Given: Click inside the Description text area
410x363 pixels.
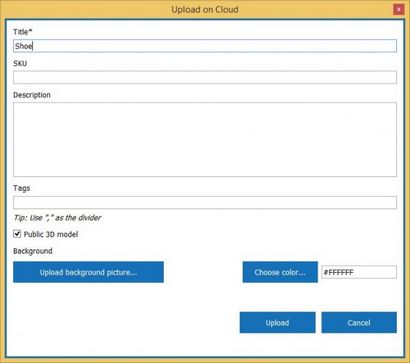Looking at the screenshot, I should coord(205,139).
